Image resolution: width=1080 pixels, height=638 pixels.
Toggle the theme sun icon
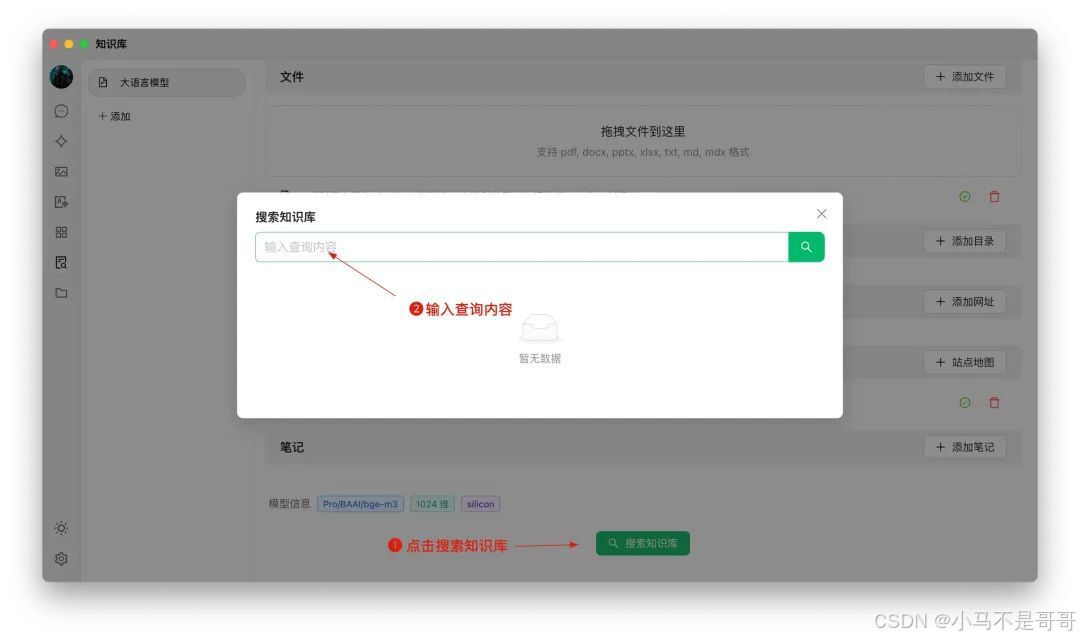(61, 528)
